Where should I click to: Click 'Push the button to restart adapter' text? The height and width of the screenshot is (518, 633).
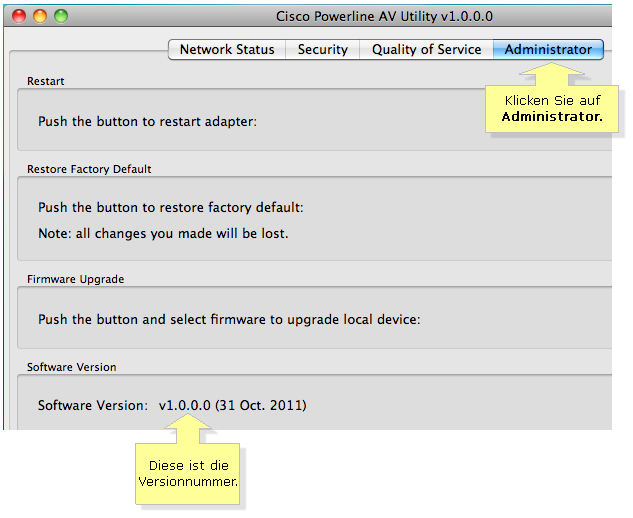(147, 122)
